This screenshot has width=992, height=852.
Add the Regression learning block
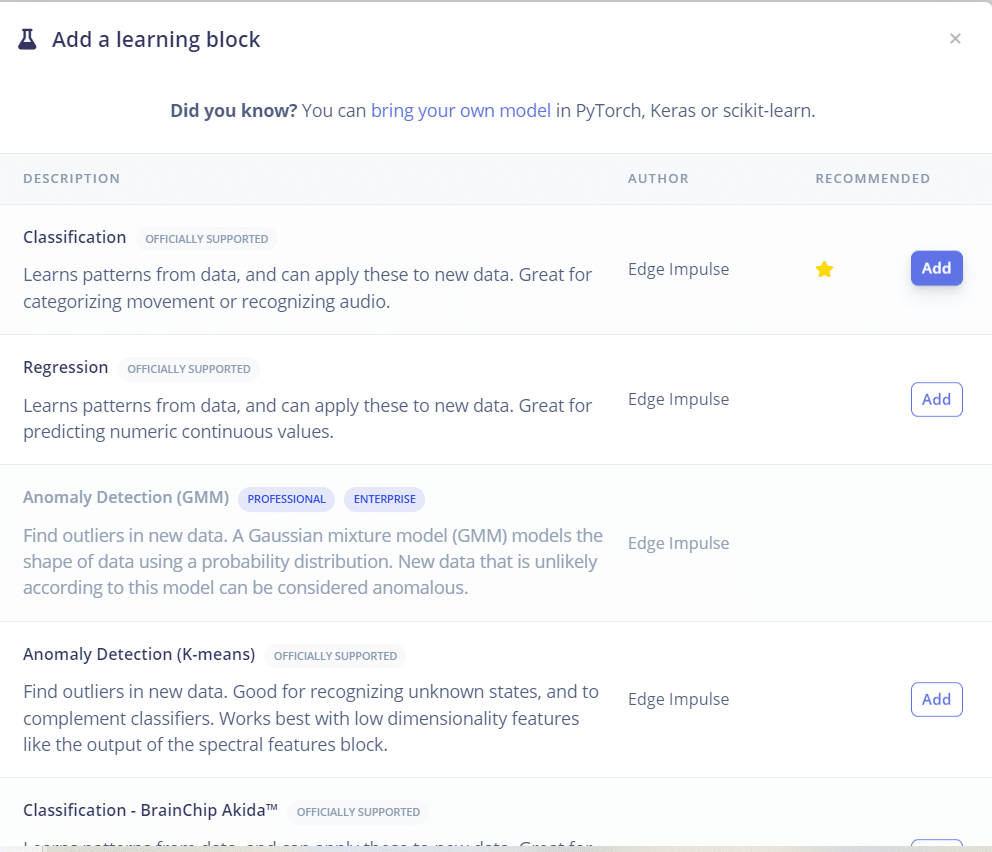tap(936, 399)
